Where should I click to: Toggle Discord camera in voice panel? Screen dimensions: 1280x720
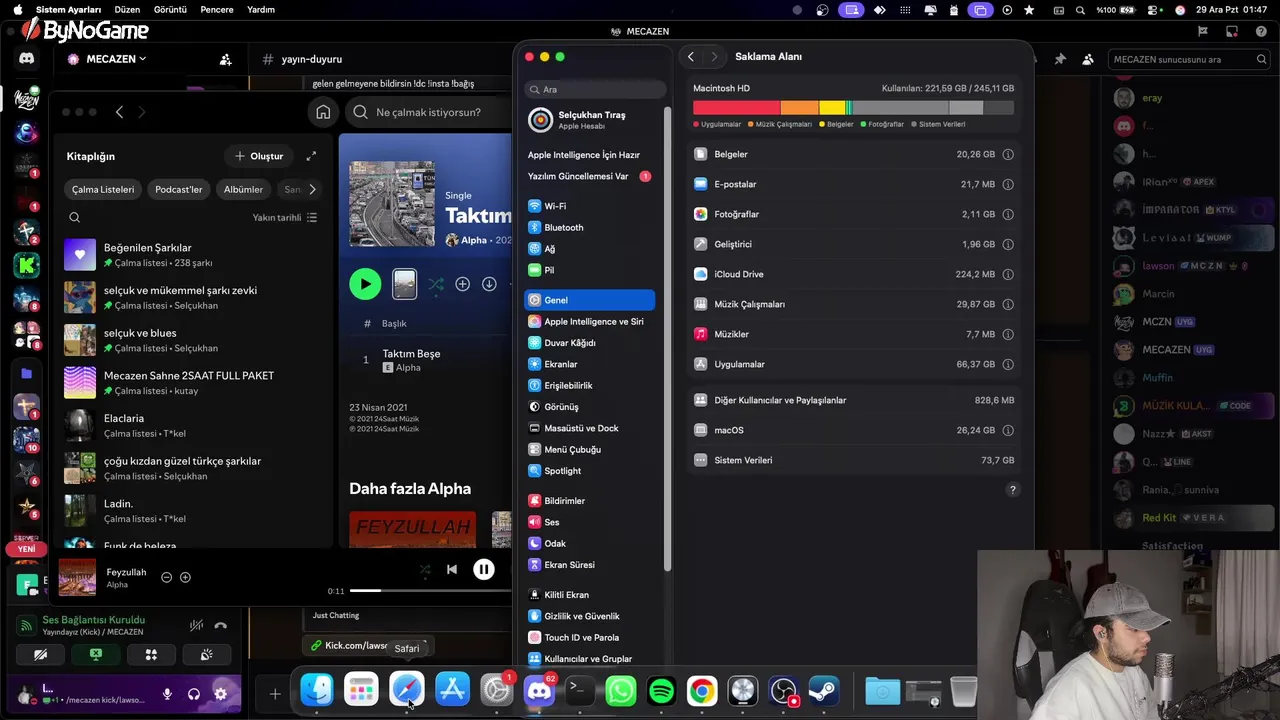click(x=40, y=655)
